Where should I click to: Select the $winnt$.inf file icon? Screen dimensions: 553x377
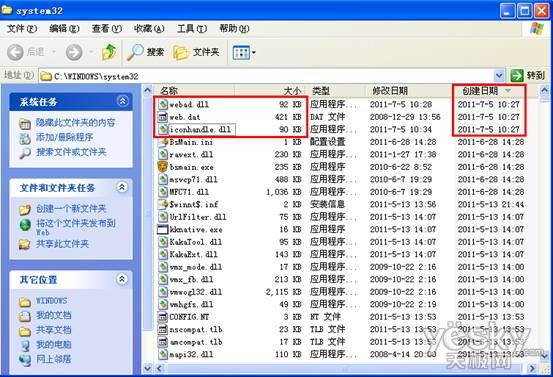pyautogui.click(x=163, y=204)
